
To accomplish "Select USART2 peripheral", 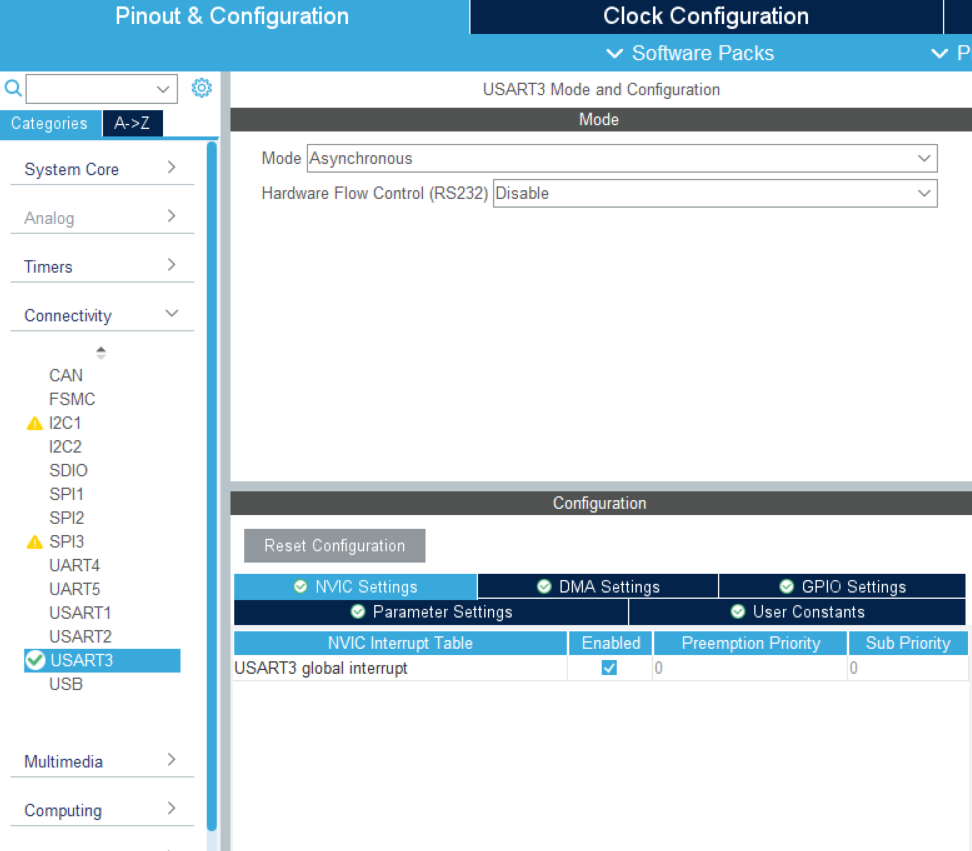I will 80,637.
